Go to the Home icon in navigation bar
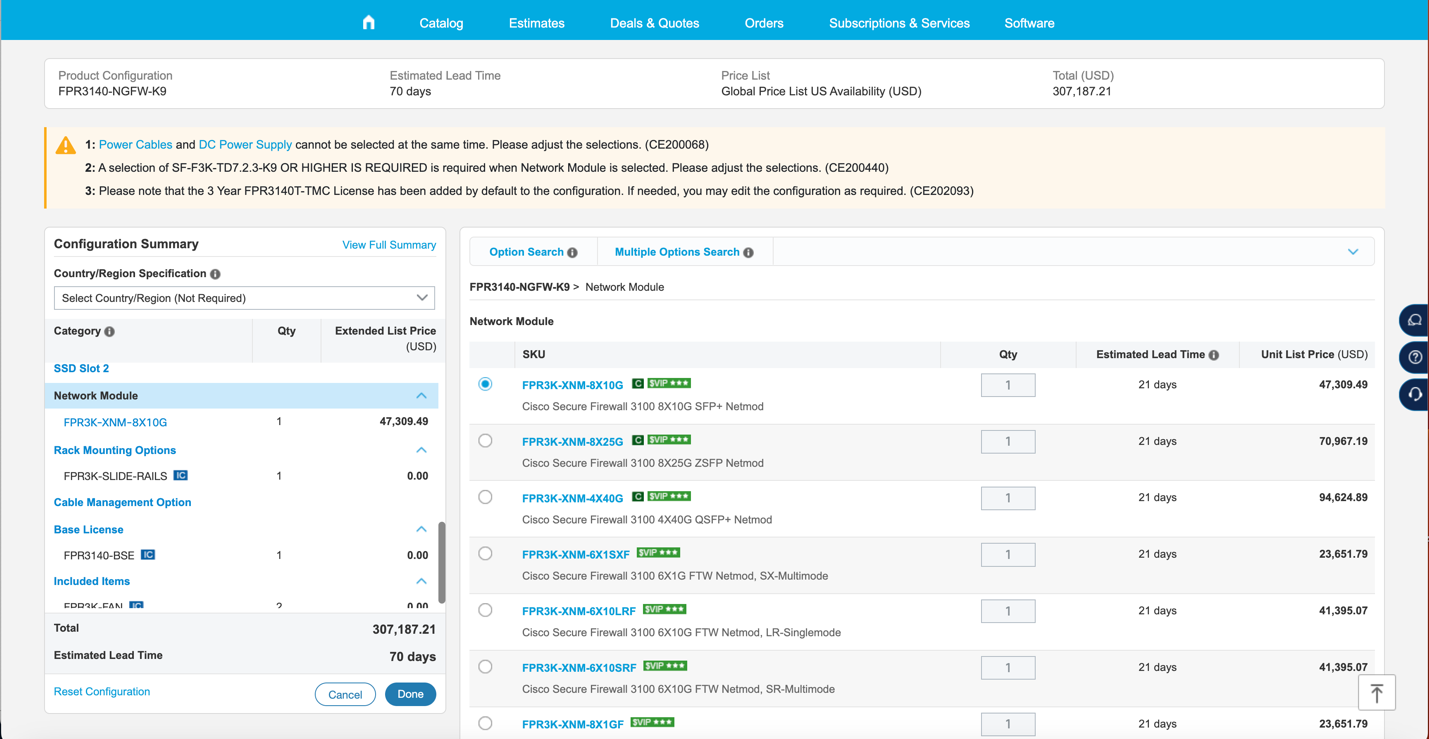This screenshot has height=739, width=1429. (368, 22)
